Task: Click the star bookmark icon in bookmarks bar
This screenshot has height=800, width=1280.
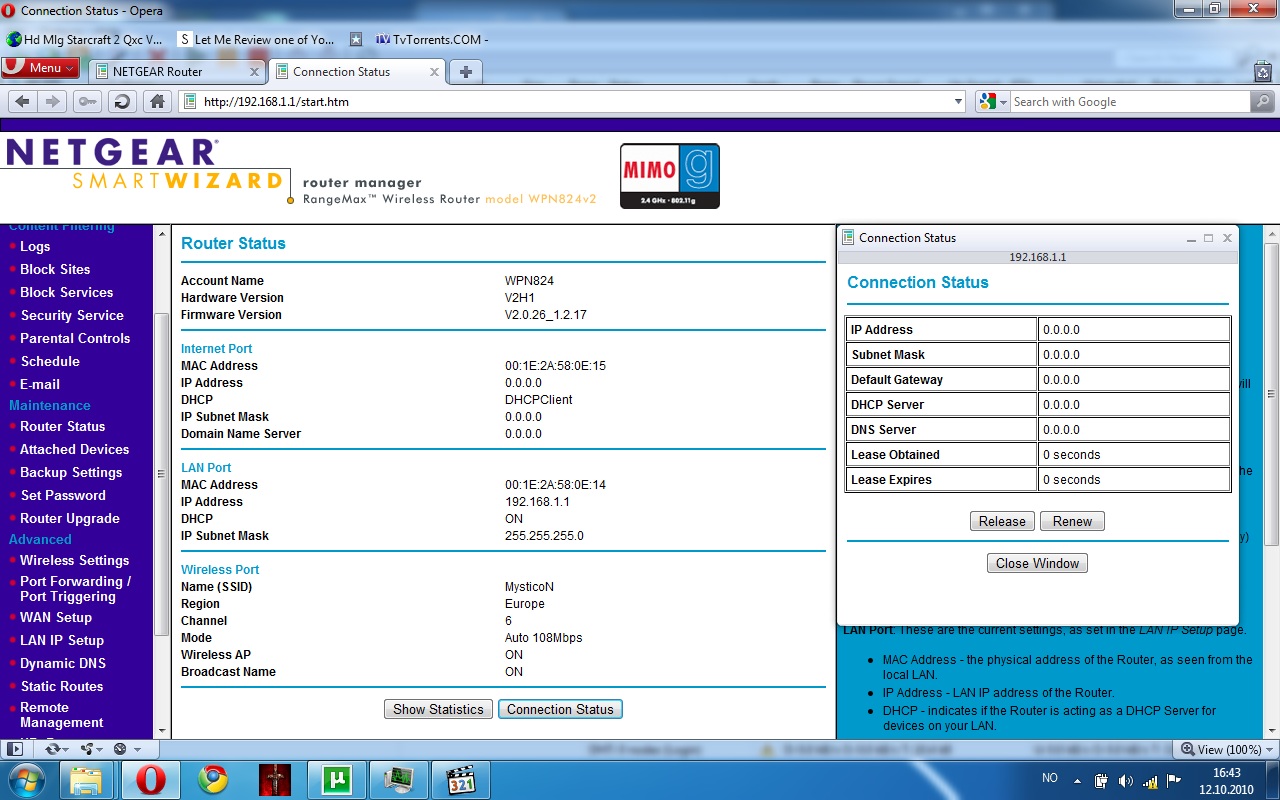Action: [356, 40]
